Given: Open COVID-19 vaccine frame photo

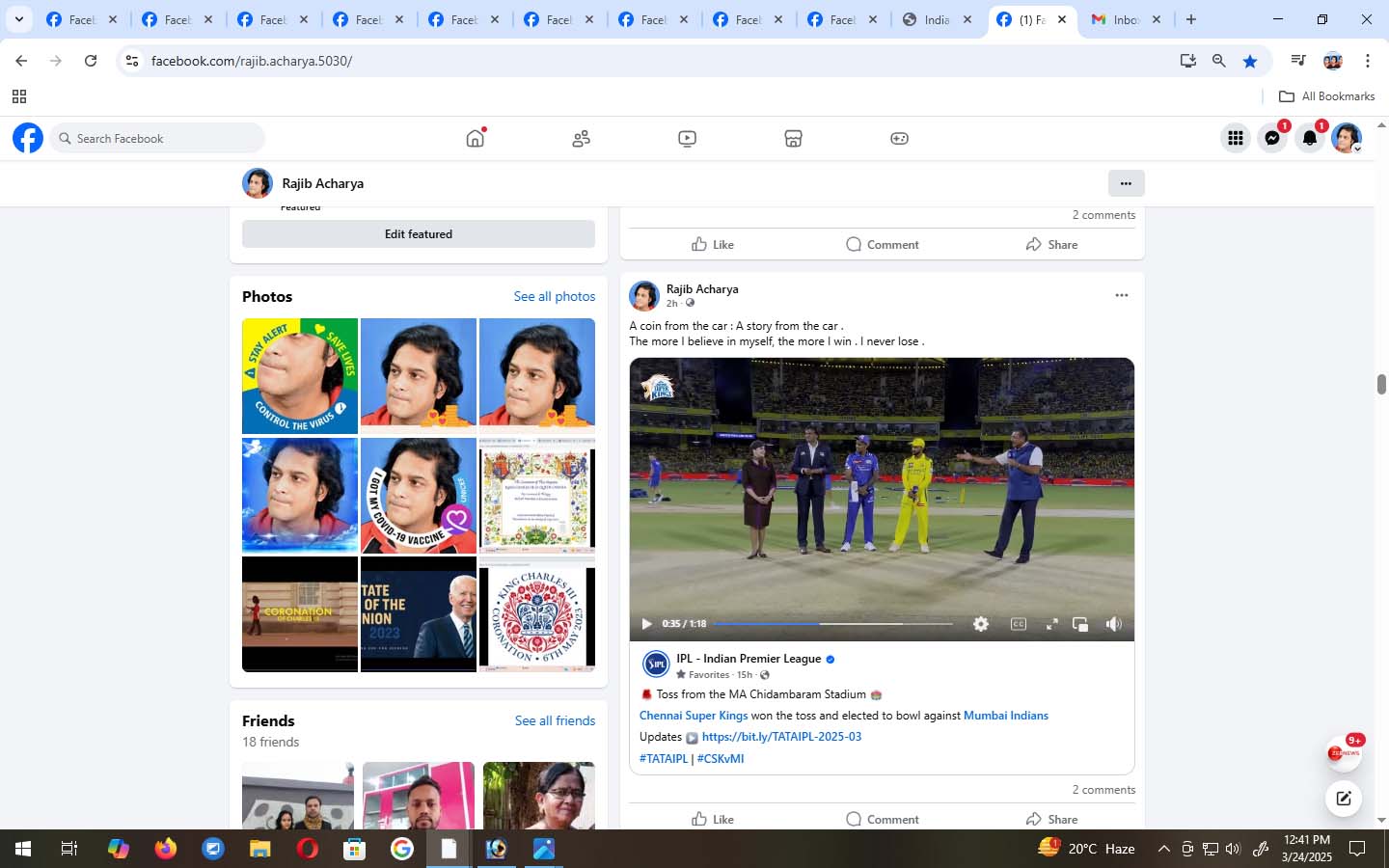Looking at the screenshot, I should tap(419, 496).
